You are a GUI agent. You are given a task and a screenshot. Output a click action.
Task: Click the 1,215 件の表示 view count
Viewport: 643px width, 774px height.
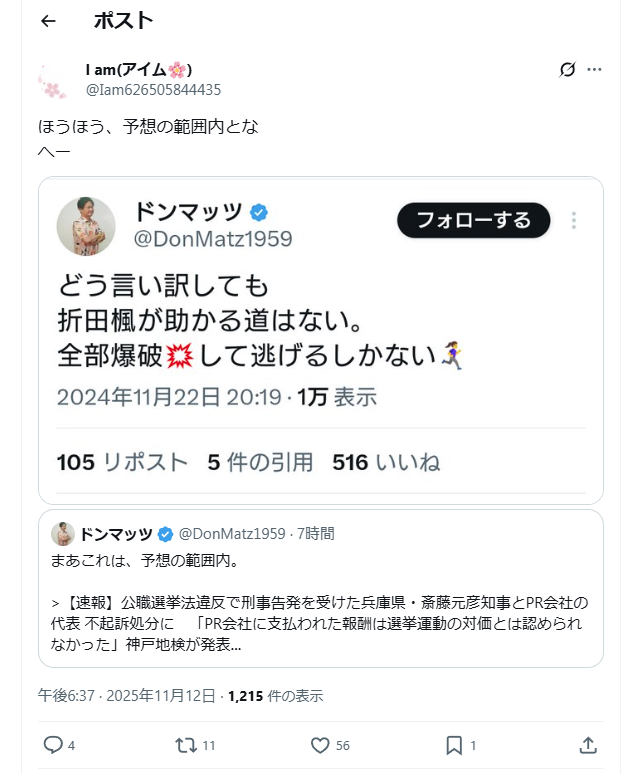tap(275, 696)
